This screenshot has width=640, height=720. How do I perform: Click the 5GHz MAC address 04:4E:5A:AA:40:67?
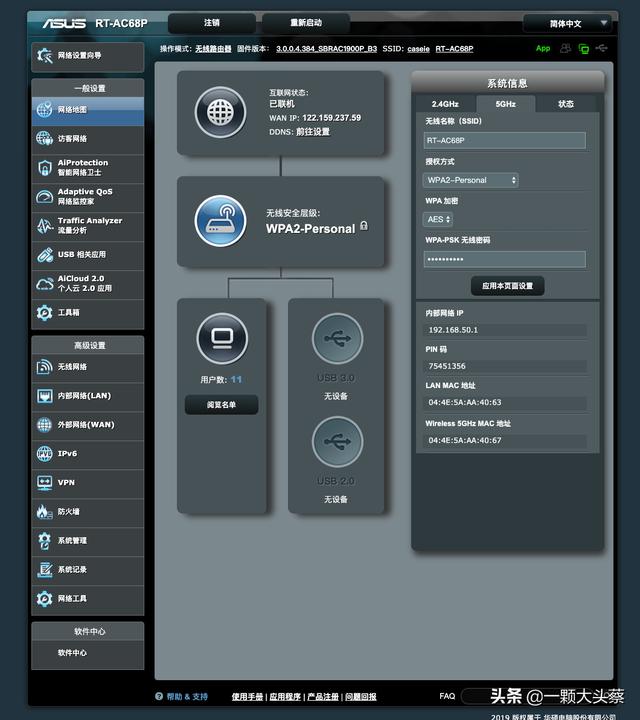[465, 441]
